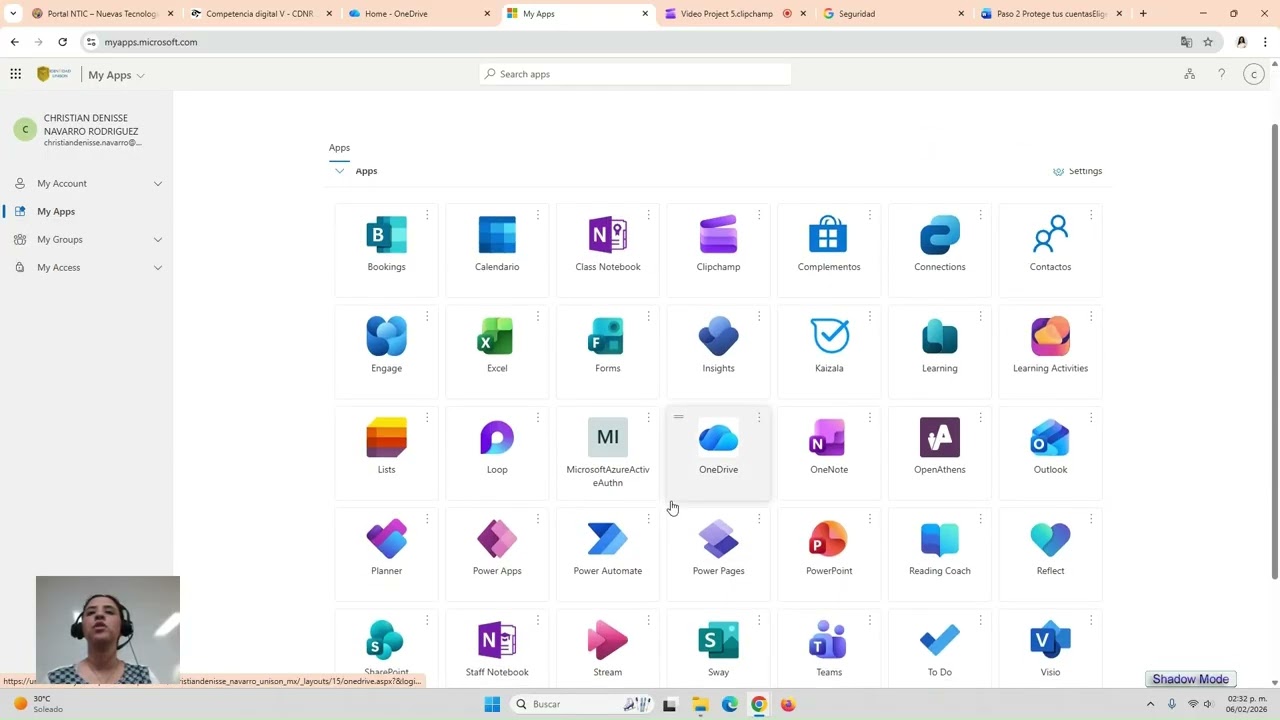The height and width of the screenshot is (720, 1280).
Task: Click the Shadow Mode button
Action: tap(1190, 679)
